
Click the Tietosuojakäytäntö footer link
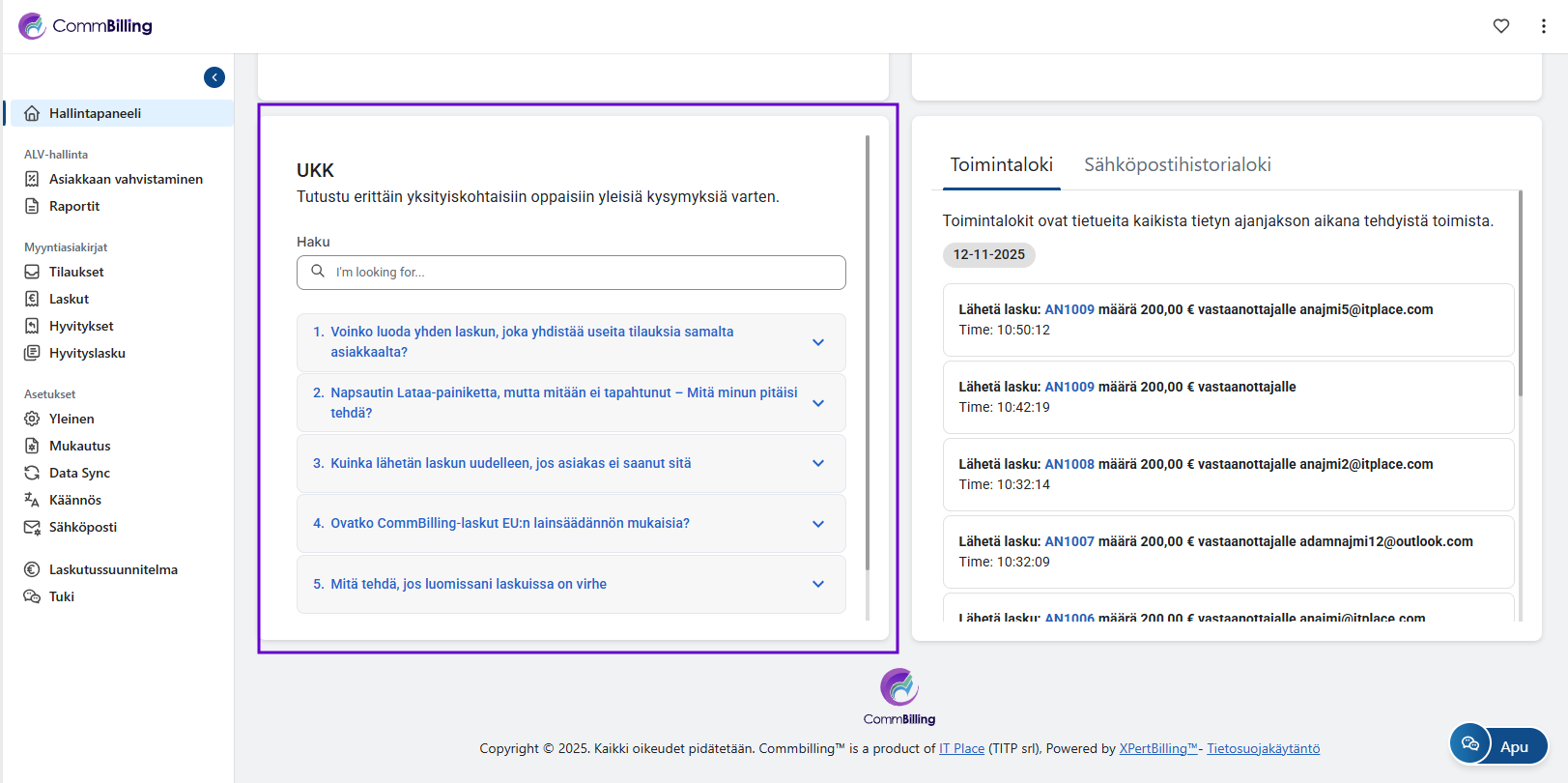(x=1263, y=748)
